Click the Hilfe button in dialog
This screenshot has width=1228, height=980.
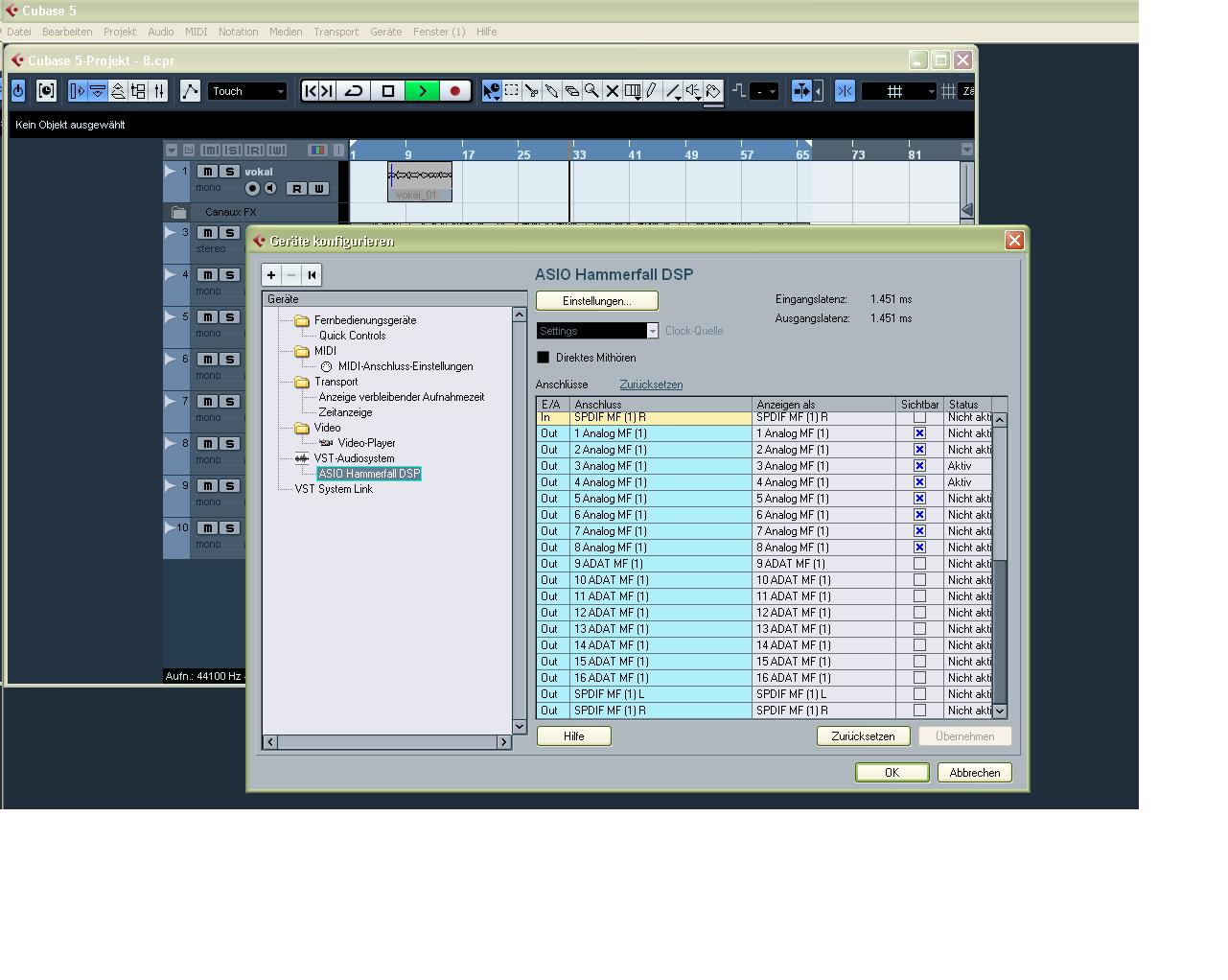574,736
